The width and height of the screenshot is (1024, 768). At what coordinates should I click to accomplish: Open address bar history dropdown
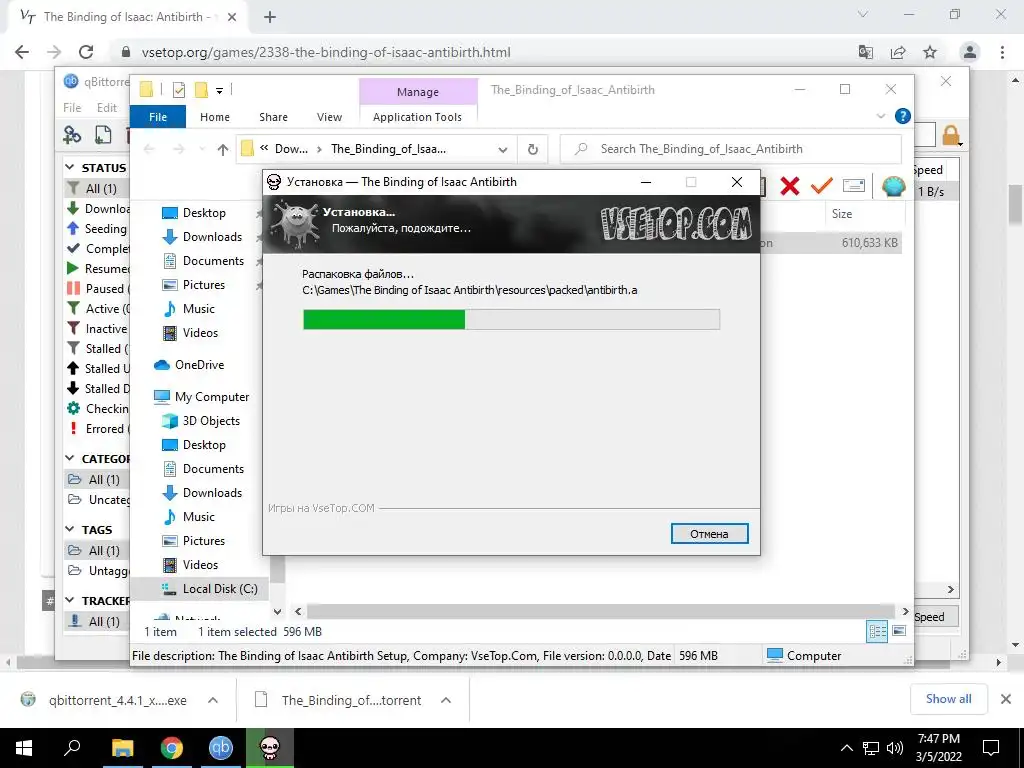(x=503, y=150)
